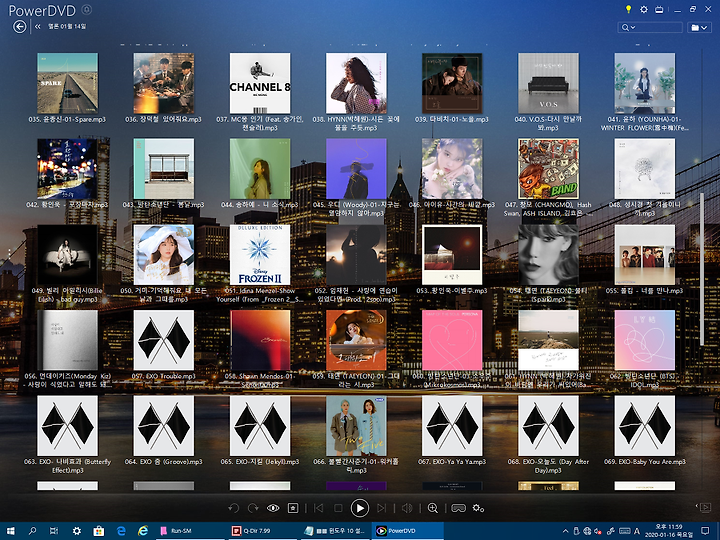720x540 pixels.
Task: Show hidden system tray icons
Action: pyautogui.click(x=565, y=531)
